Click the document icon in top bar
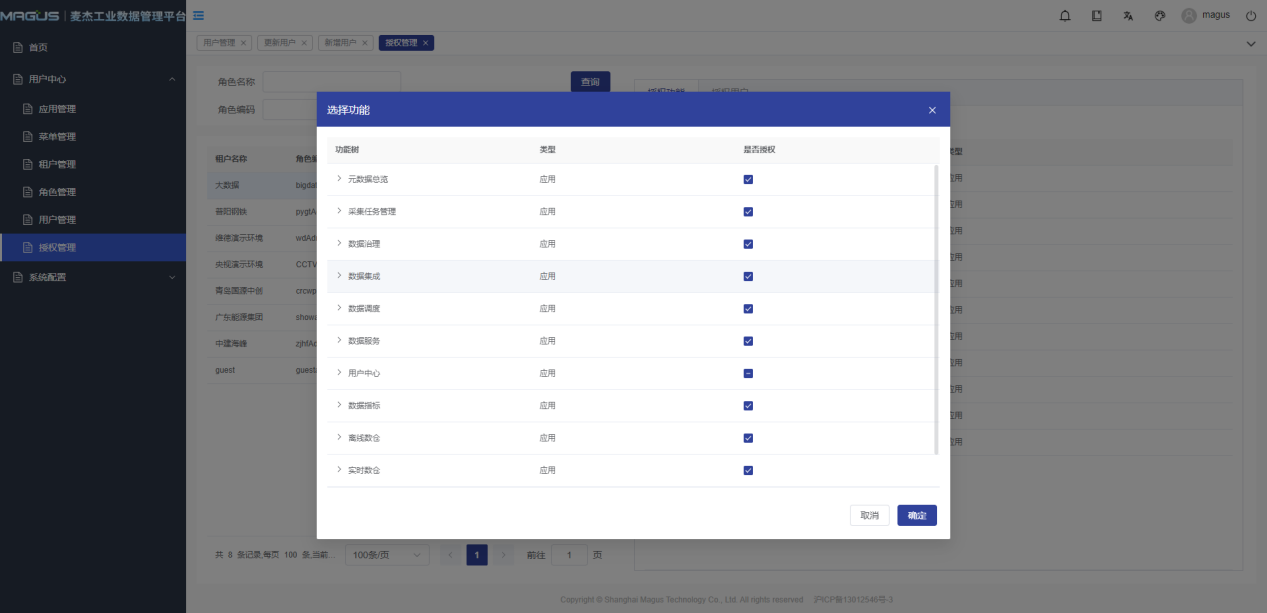 click(1097, 16)
